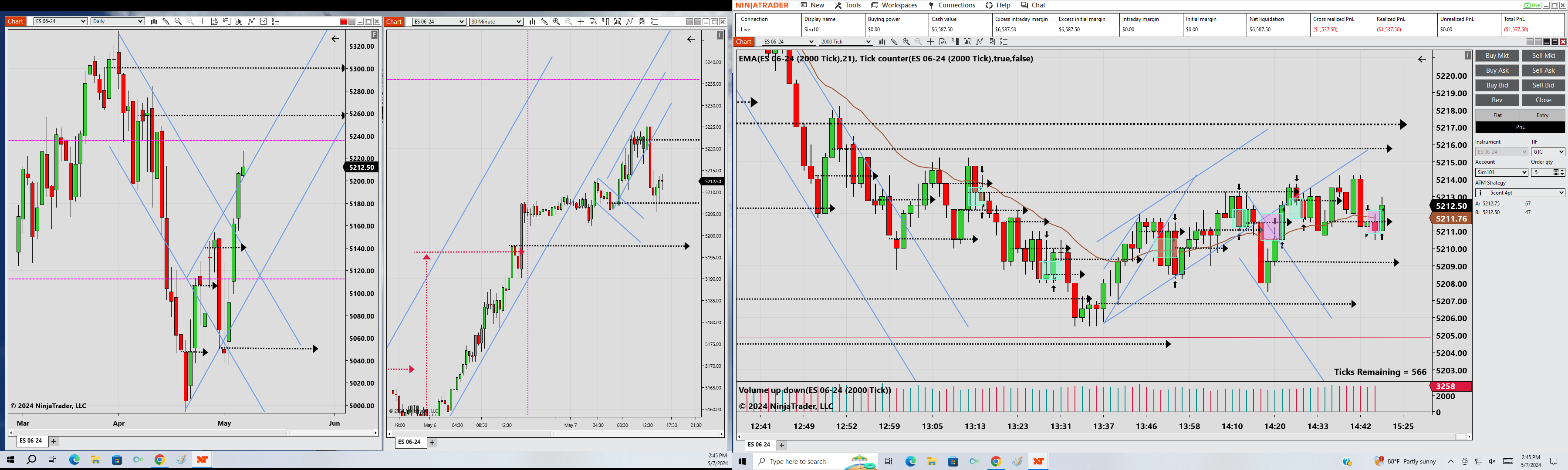Click the Windows Start button on left taskbar
This screenshot has width=1568, height=470.
[x=10, y=460]
